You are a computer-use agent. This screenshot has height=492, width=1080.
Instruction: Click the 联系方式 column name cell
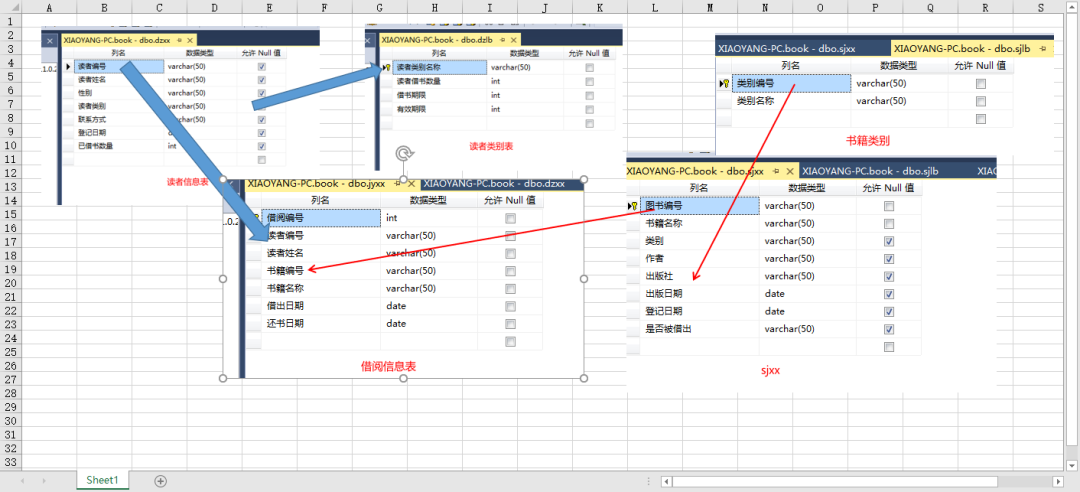(119, 119)
